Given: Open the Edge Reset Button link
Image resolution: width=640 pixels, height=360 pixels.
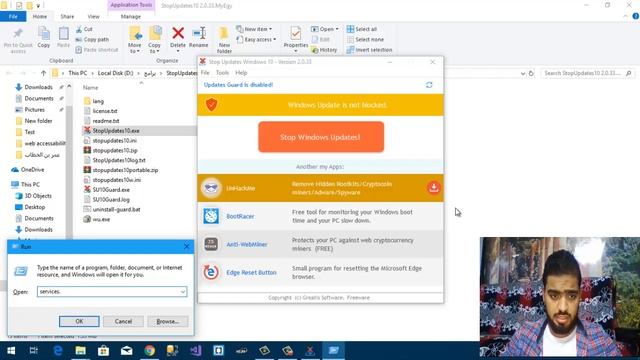Looking at the screenshot, I should coord(251,272).
